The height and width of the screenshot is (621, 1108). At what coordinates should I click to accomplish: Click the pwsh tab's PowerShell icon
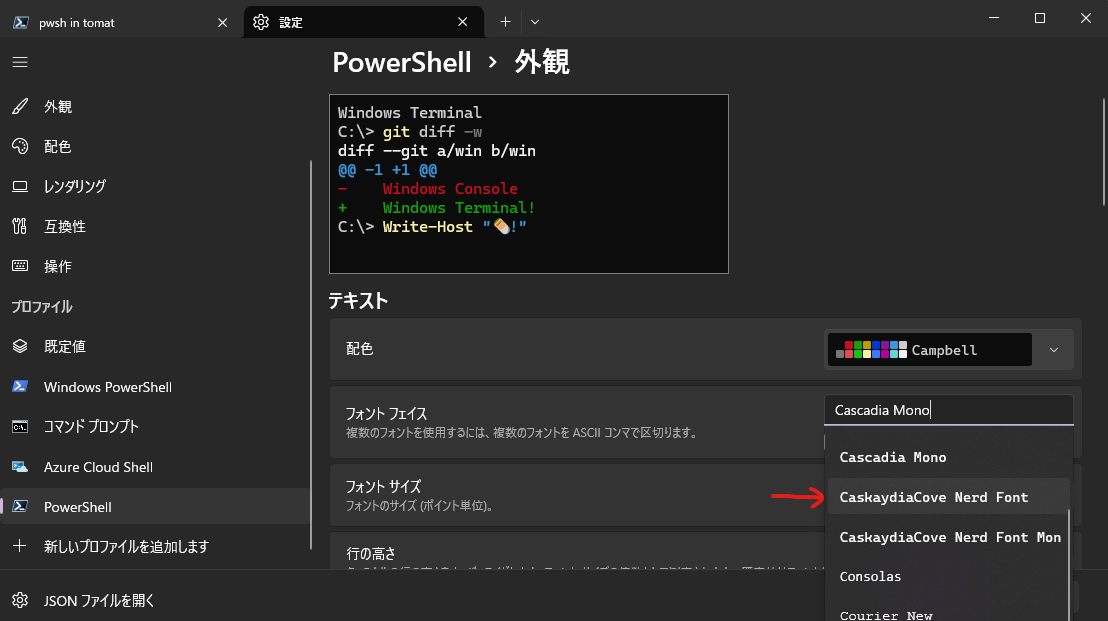click(21, 23)
